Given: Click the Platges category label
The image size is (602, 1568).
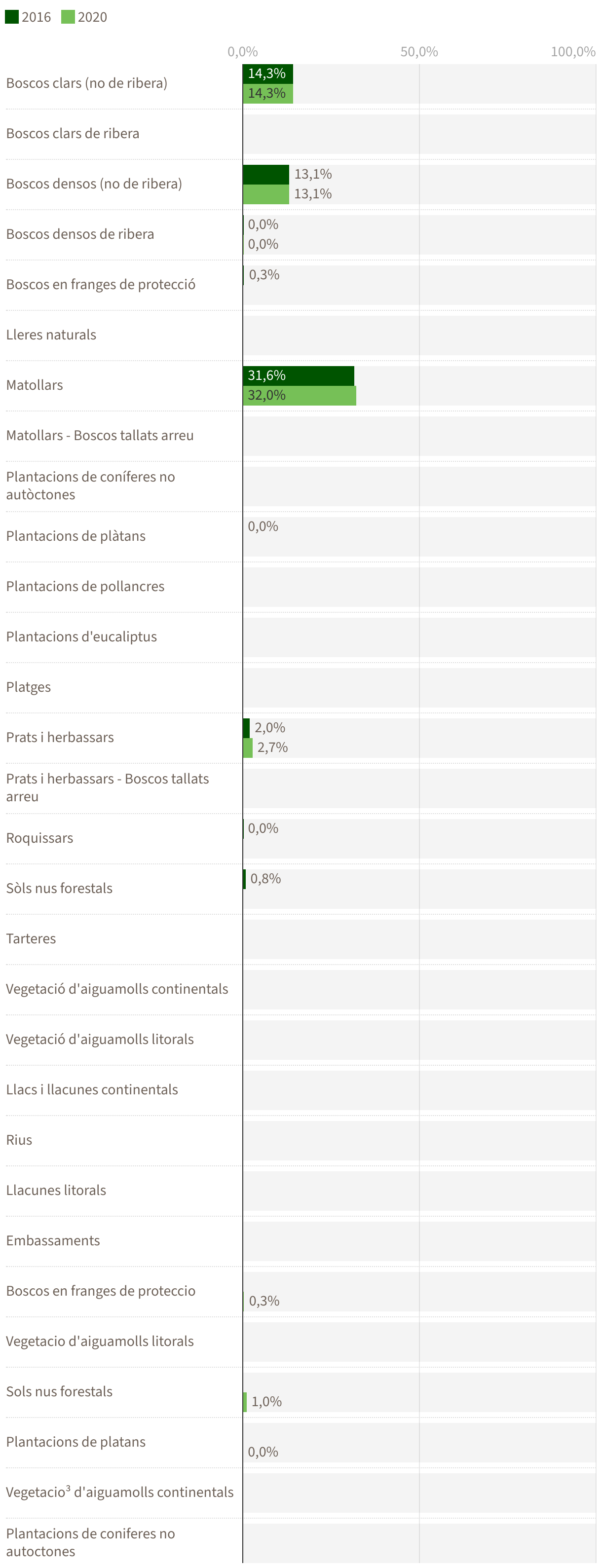Looking at the screenshot, I should 29,687.
